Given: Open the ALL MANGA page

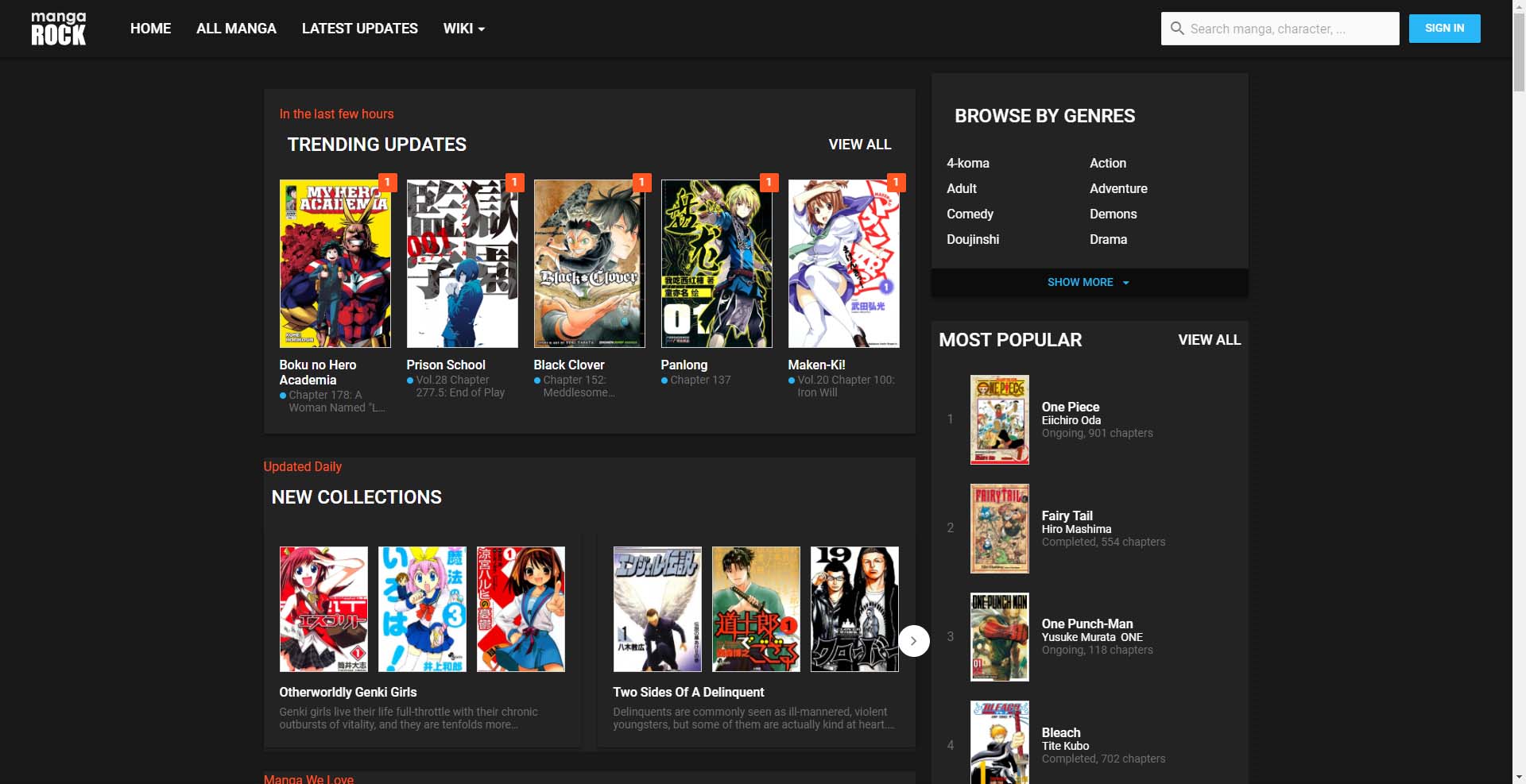Looking at the screenshot, I should (x=236, y=29).
